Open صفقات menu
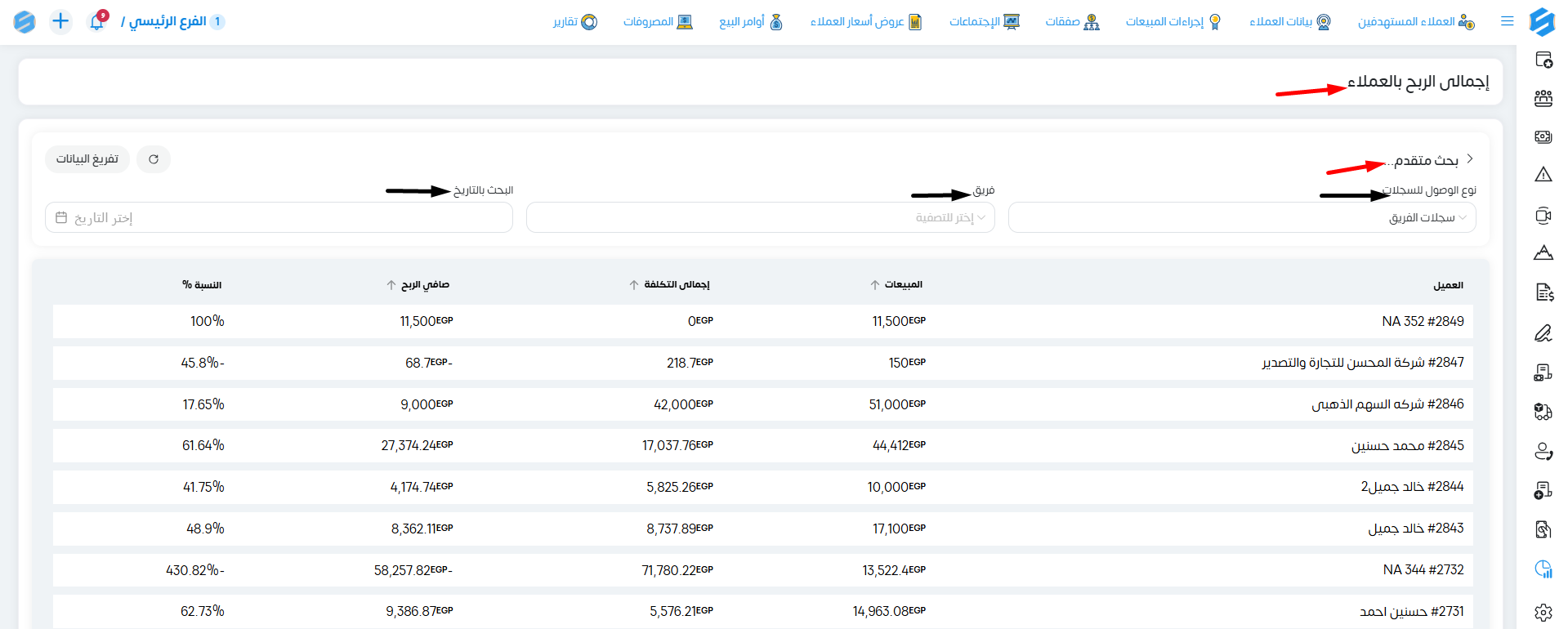Image resolution: width=1568 pixels, height=629 pixels. (x=1072, y=21)
